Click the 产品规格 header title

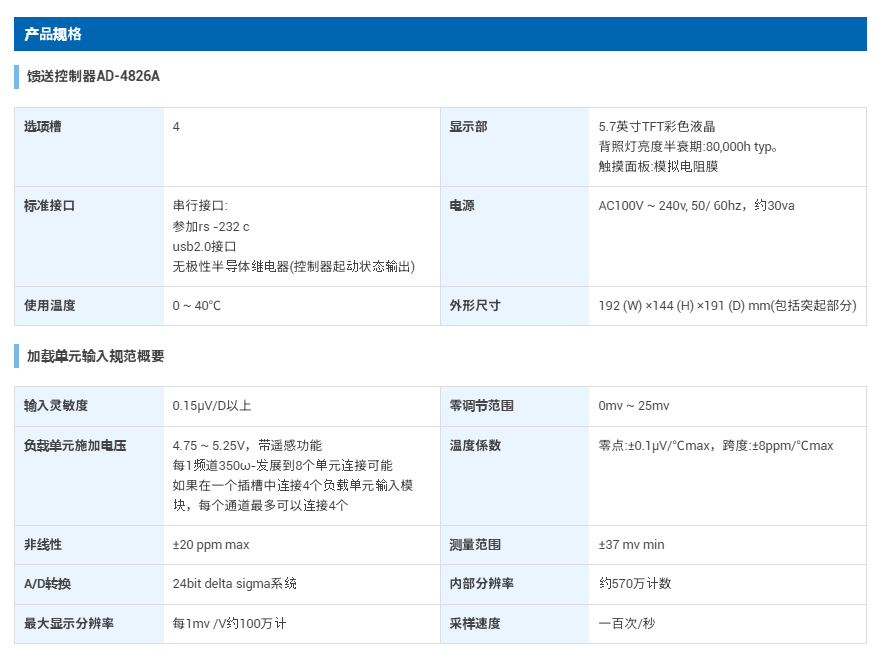tap(52, 34)
